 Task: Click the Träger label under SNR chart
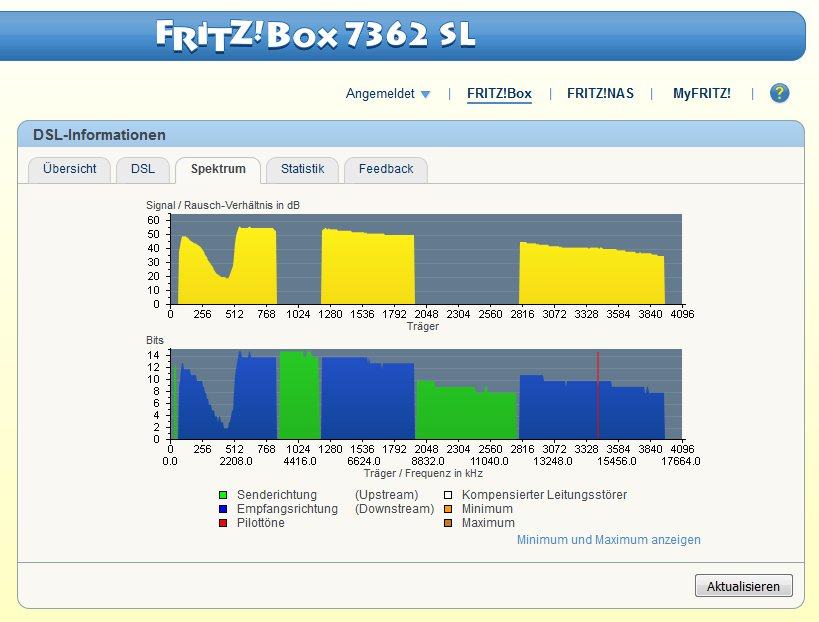[x=423, y=326]
